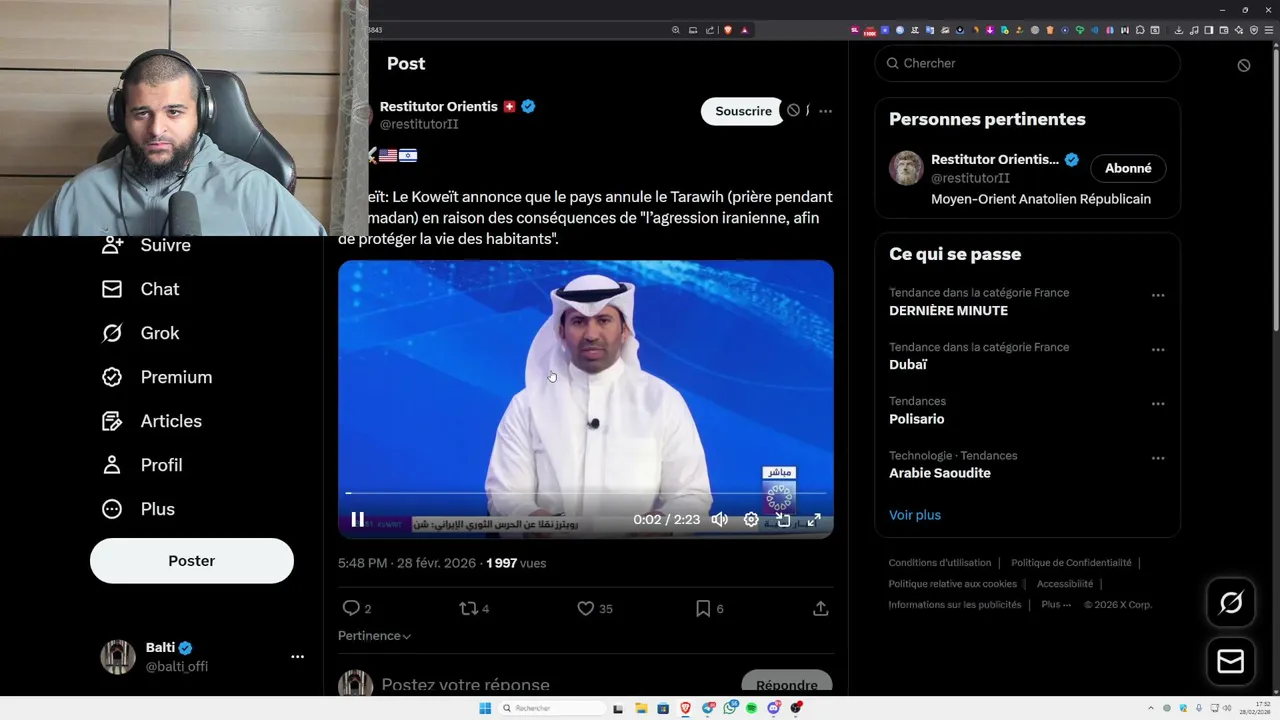Click the Chat envelope icon in sidebar
The height and width of the screenshot is (720, 1280).
tap(112, 289)
